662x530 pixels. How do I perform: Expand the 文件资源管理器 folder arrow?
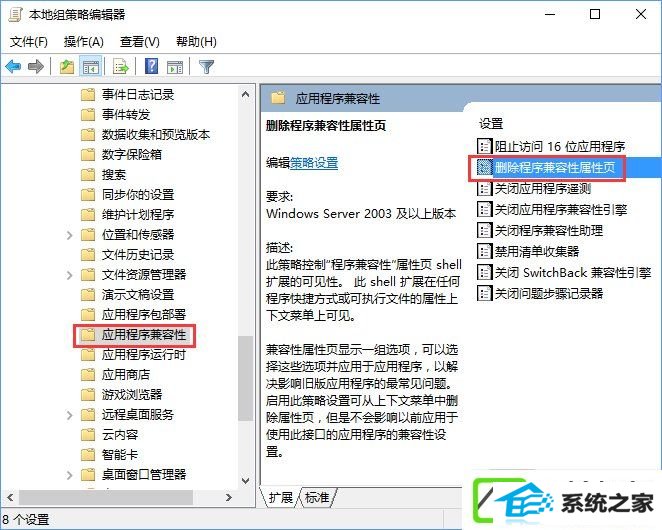point(70,275)
